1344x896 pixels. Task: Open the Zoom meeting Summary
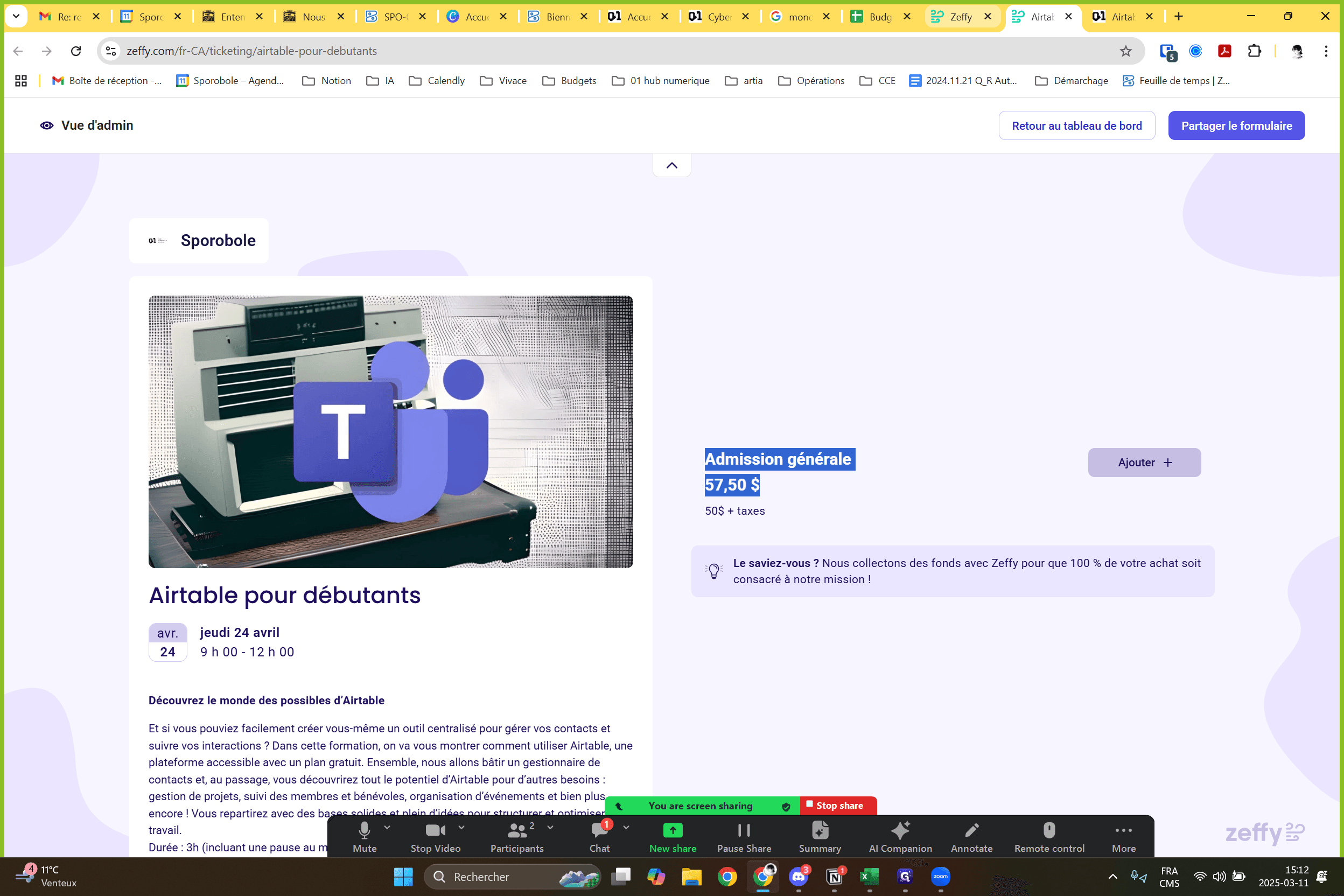820,836
